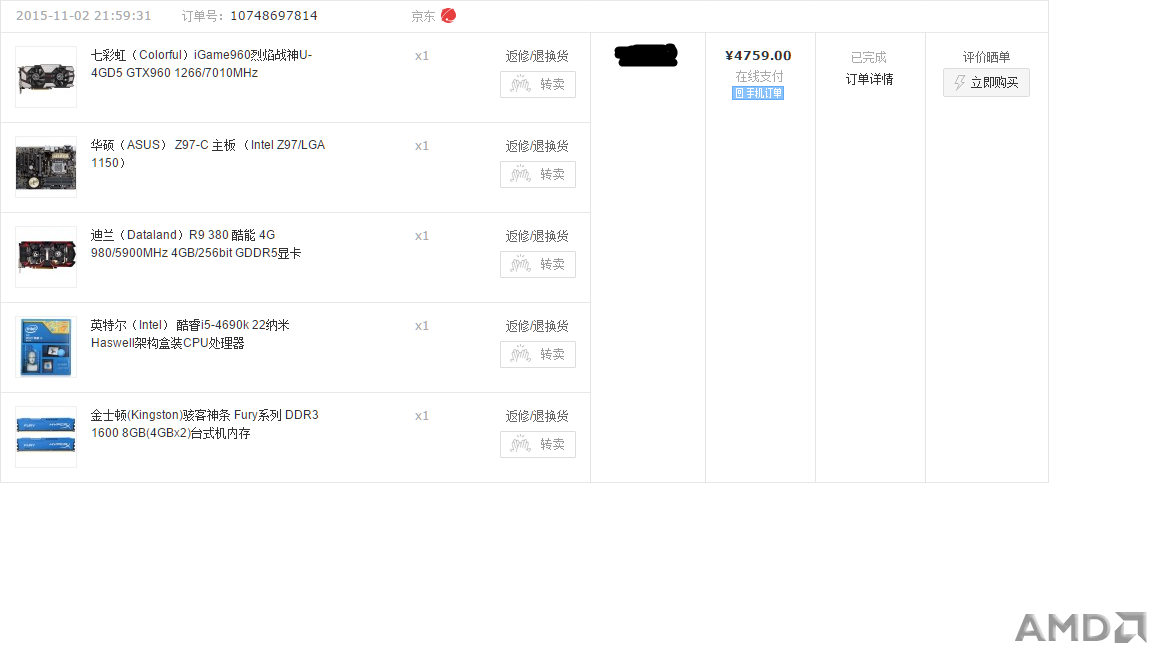Click 转卖 button for the Intel i5-4690k

pos(538,355)
